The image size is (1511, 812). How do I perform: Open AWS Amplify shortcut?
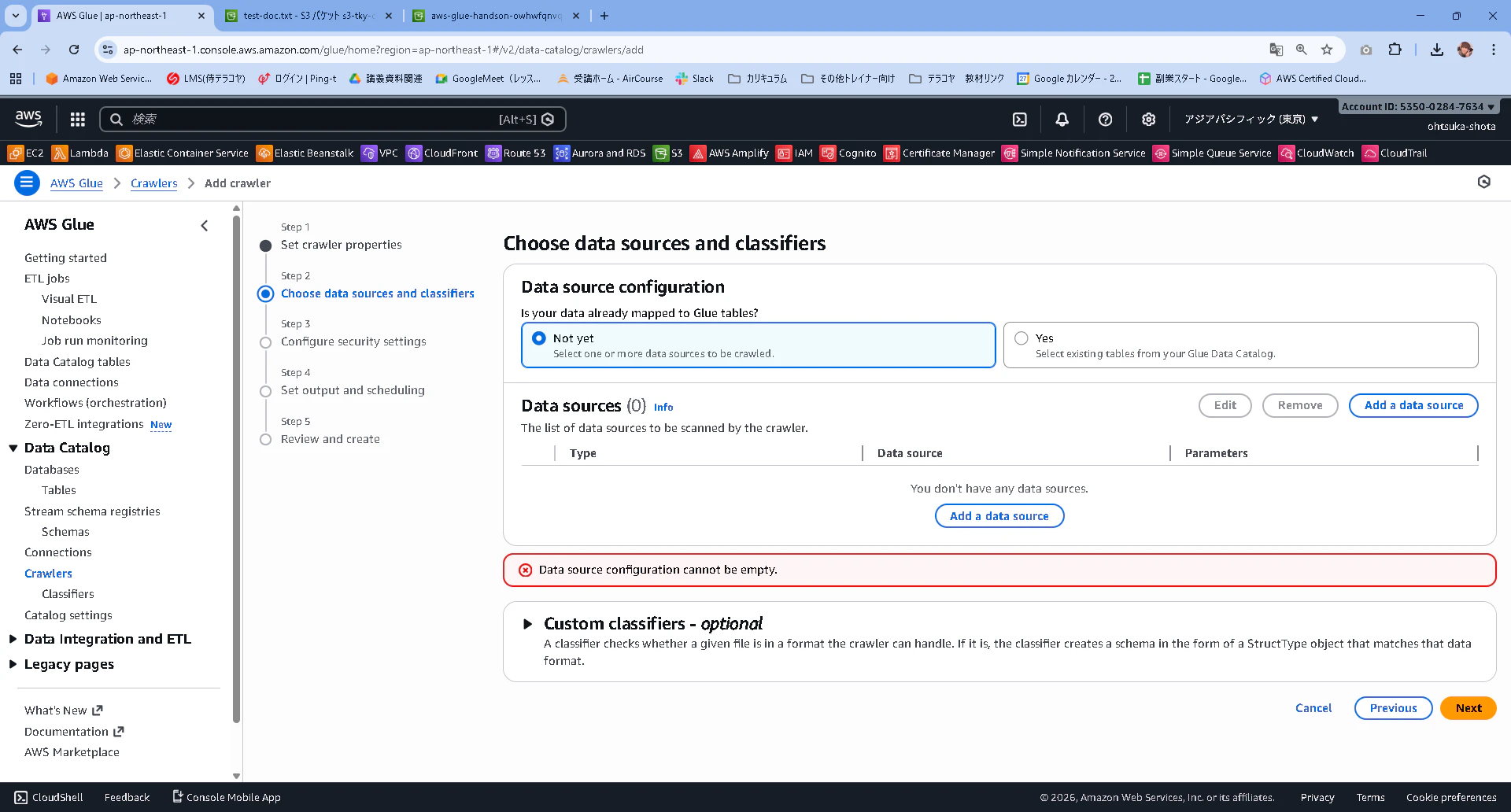pos(730,153)
